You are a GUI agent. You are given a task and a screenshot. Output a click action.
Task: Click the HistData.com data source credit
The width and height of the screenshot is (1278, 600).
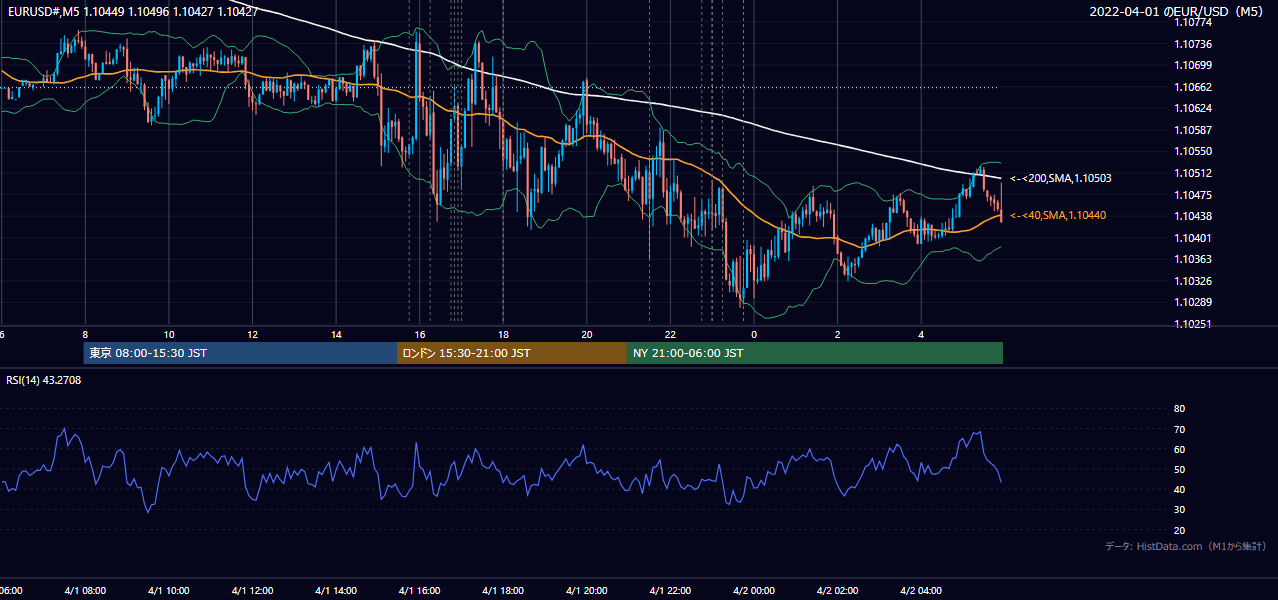pyautogui.click(x=1186, y=546)
